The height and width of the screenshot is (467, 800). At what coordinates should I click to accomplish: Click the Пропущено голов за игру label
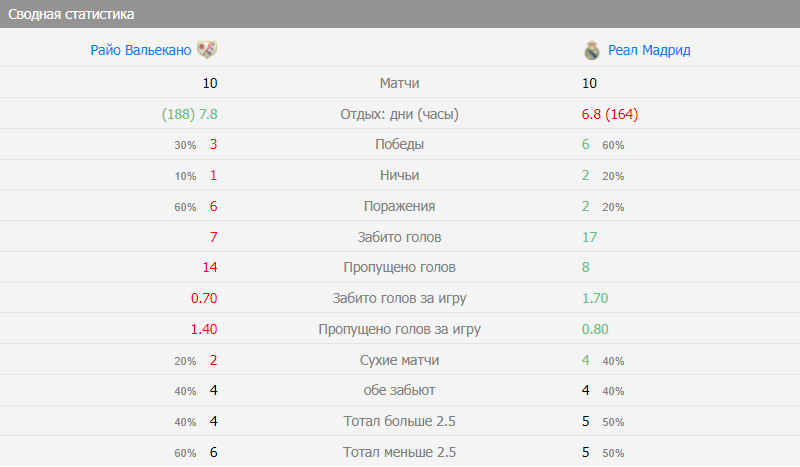[400, 329]
